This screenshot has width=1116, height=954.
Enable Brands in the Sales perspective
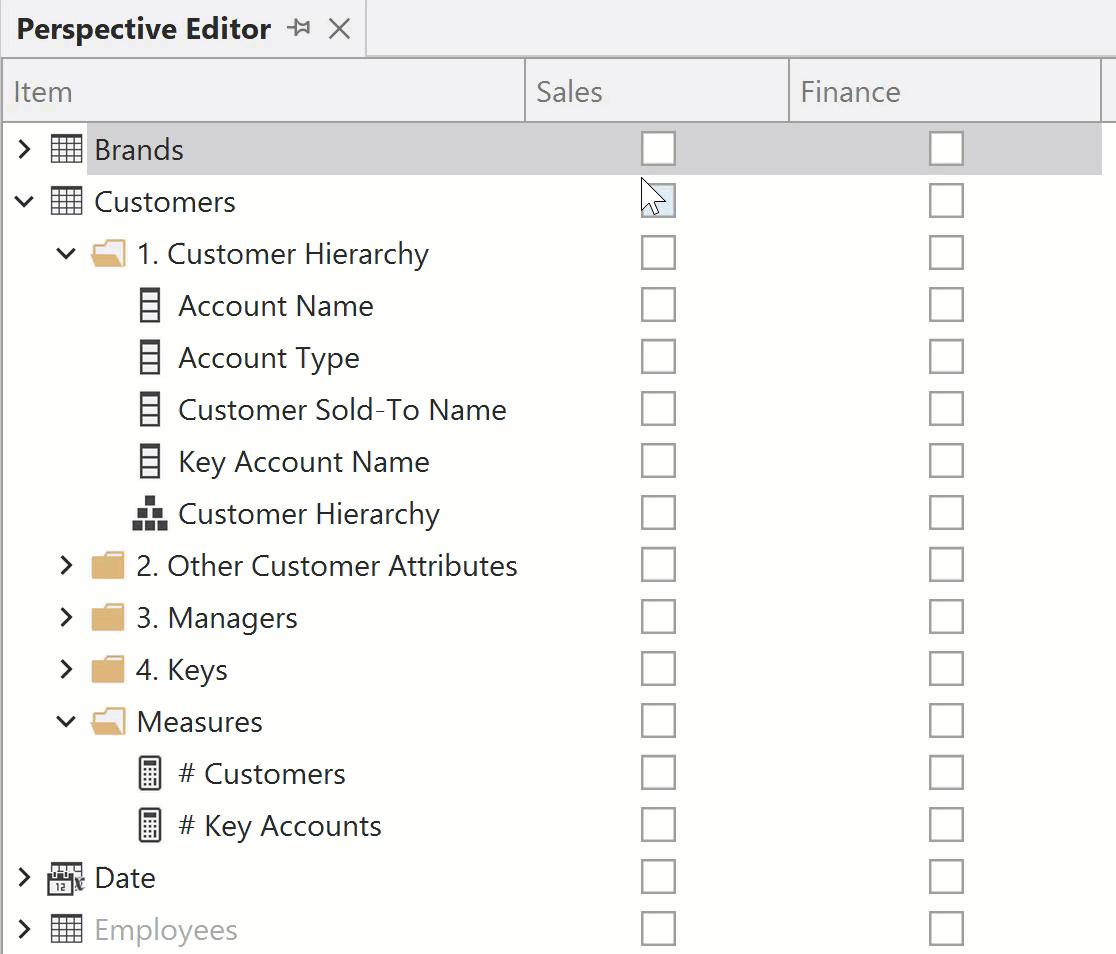[x=658, y=148]
